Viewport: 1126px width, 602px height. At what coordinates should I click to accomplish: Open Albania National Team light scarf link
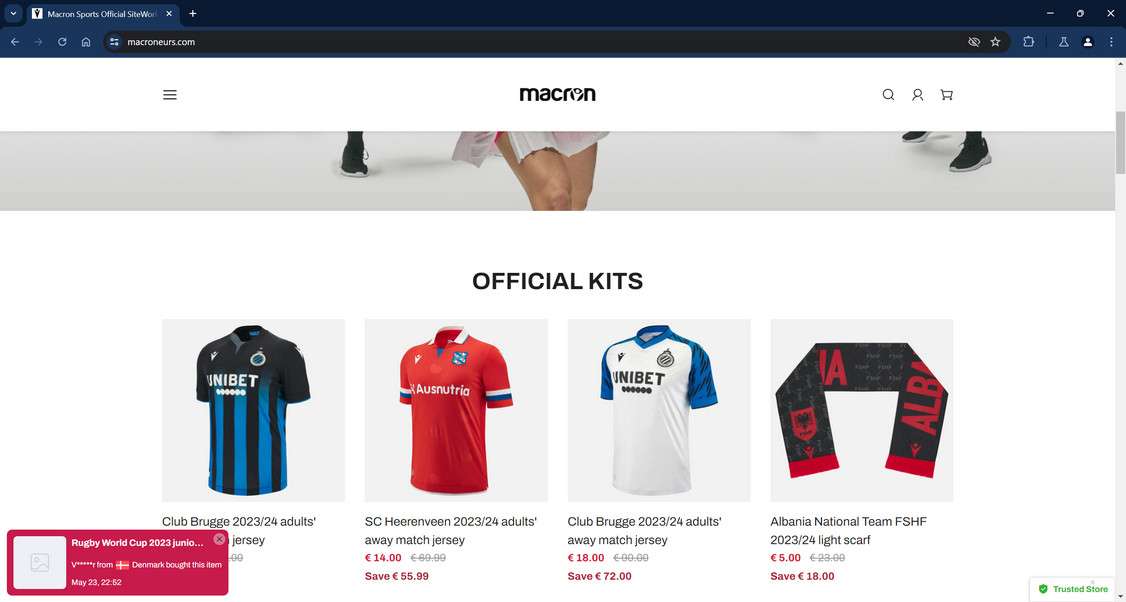pyautogui.click(x=848, y=530)
